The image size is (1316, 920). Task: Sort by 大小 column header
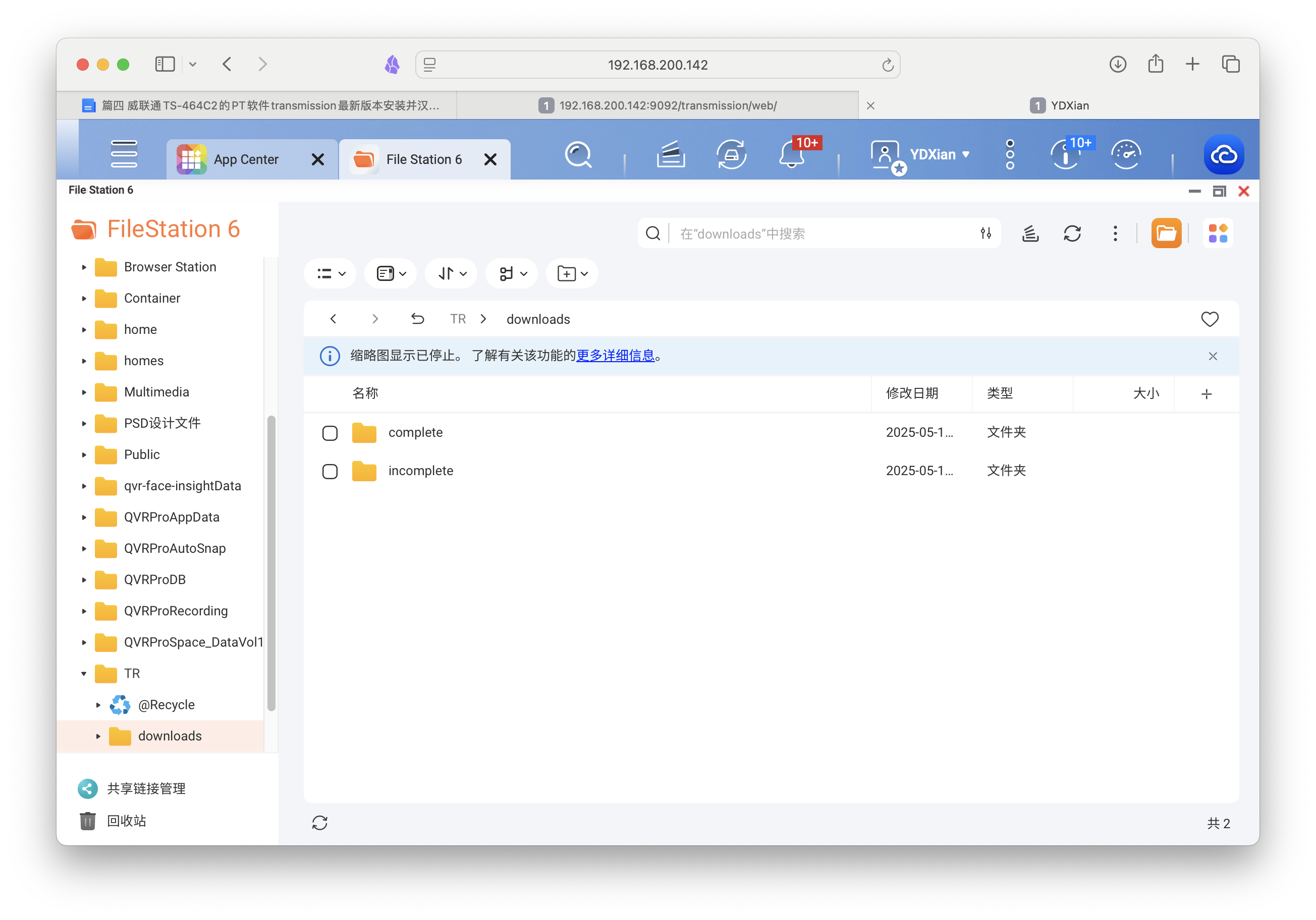(1146, 393)
